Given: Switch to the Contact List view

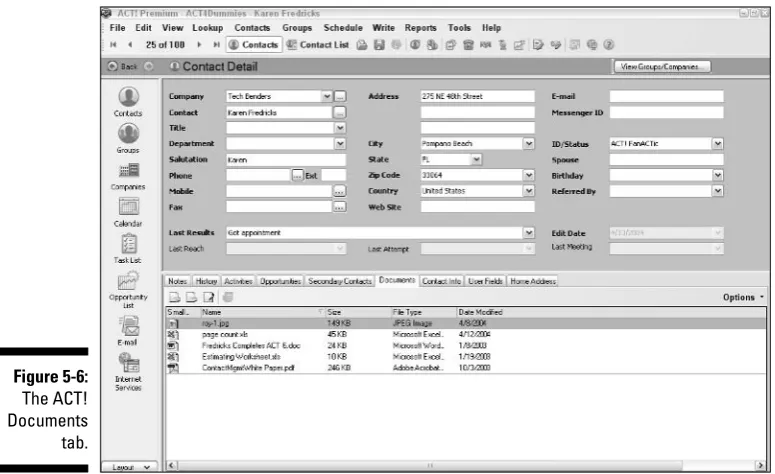Looking at the screenshot, I should [318, 45].
